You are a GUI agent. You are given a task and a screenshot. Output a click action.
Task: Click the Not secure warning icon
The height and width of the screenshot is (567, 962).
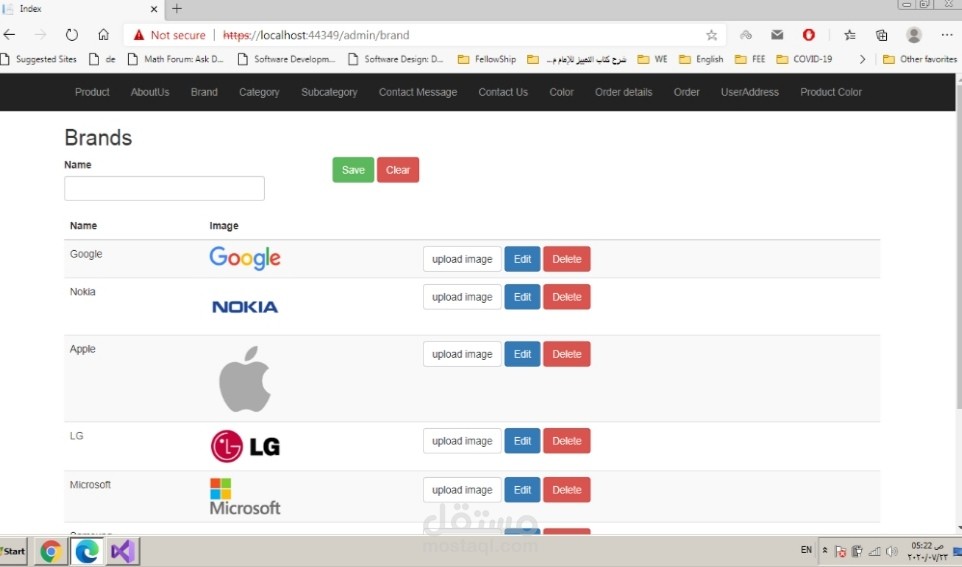139,35
